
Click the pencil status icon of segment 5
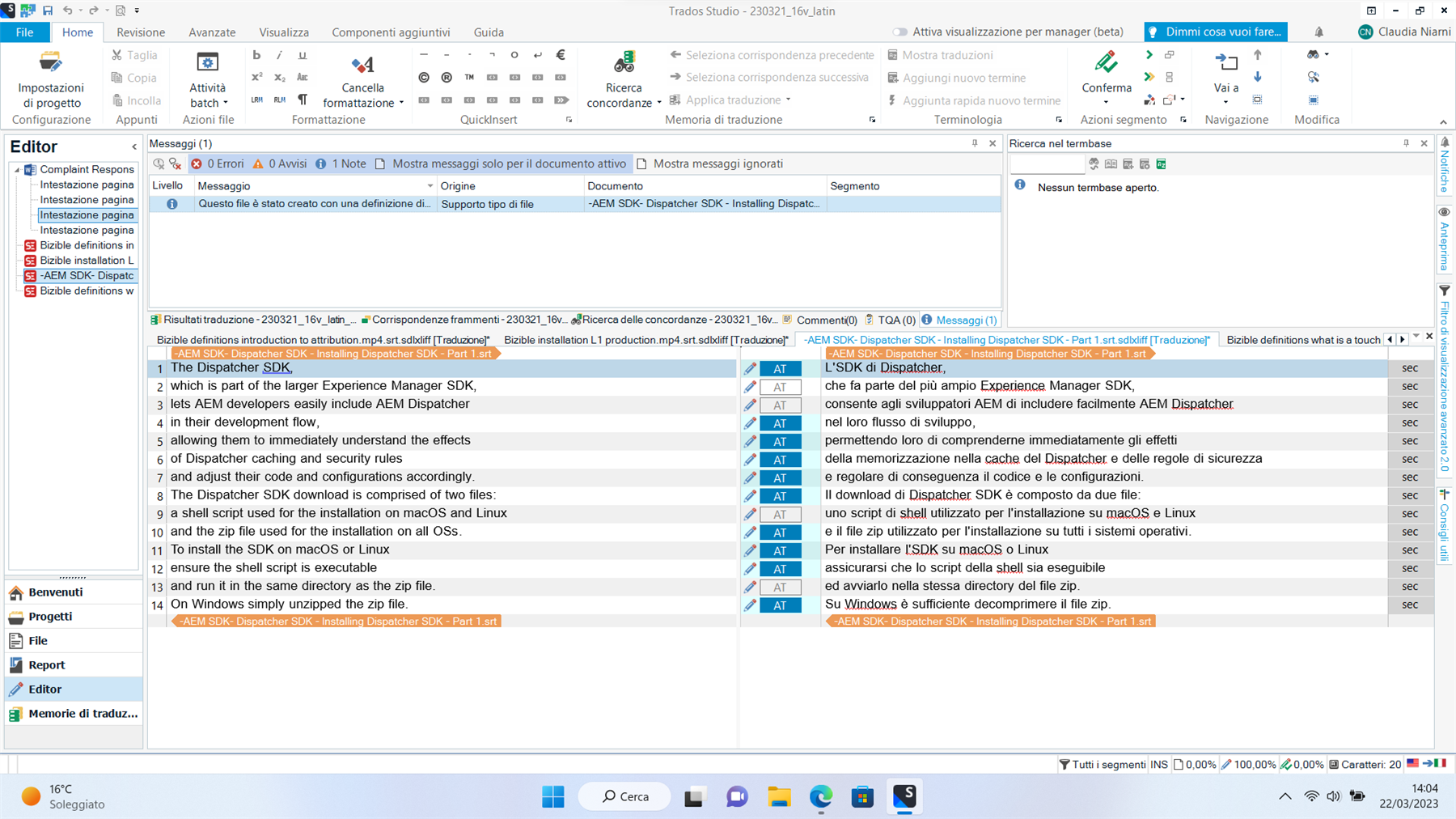point(750,441)
